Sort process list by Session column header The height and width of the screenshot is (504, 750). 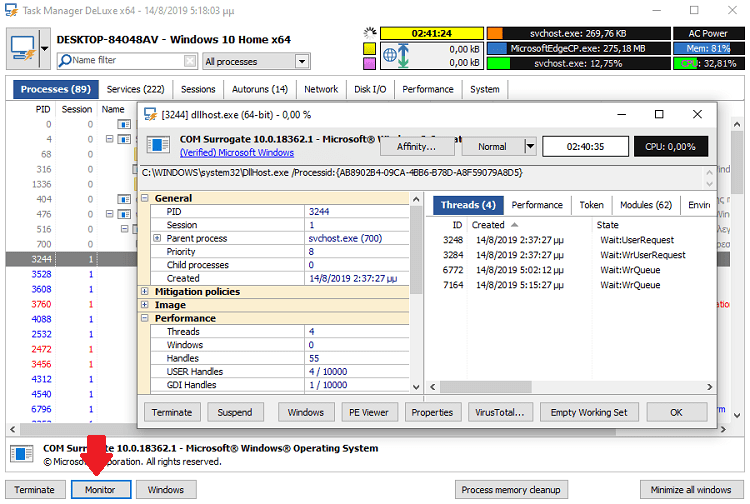pyautogui.click(x=77, y=110)
